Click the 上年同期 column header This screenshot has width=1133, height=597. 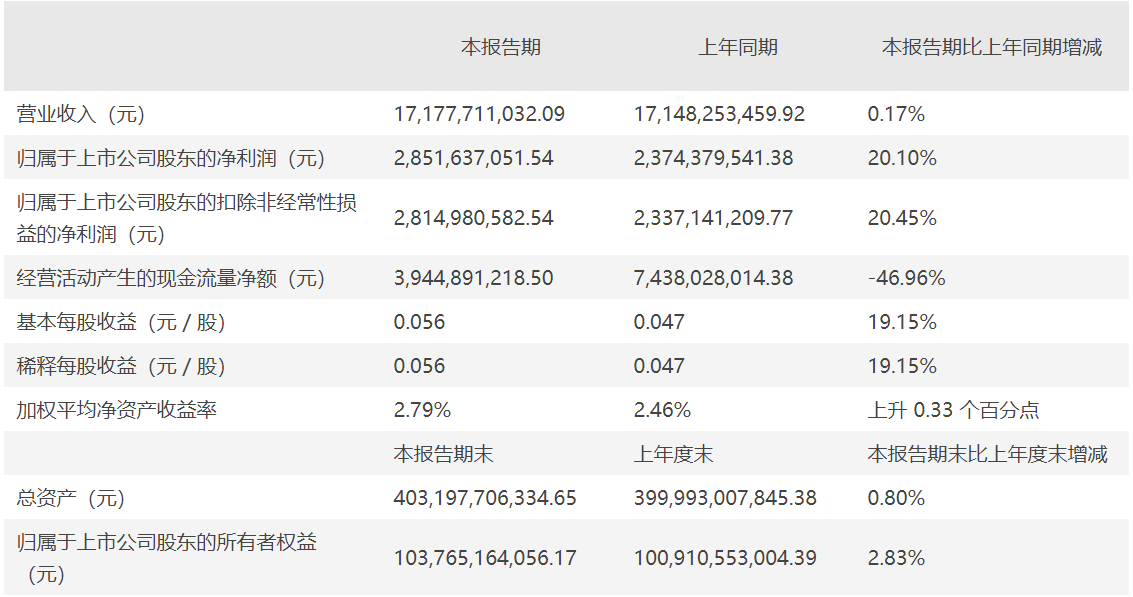pyautogui.click(x=738, y=48)
